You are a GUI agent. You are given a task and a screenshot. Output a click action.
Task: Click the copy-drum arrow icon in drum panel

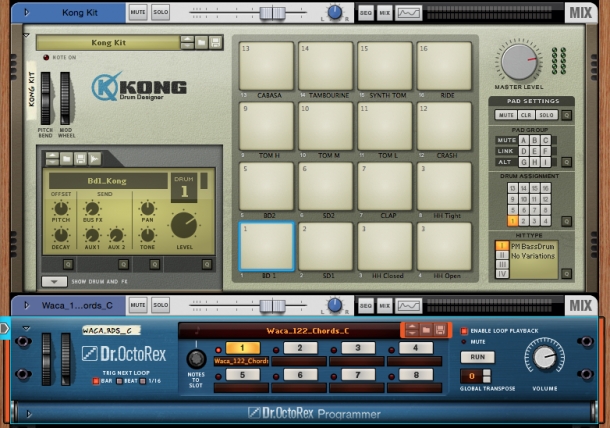tap(95, 159)
